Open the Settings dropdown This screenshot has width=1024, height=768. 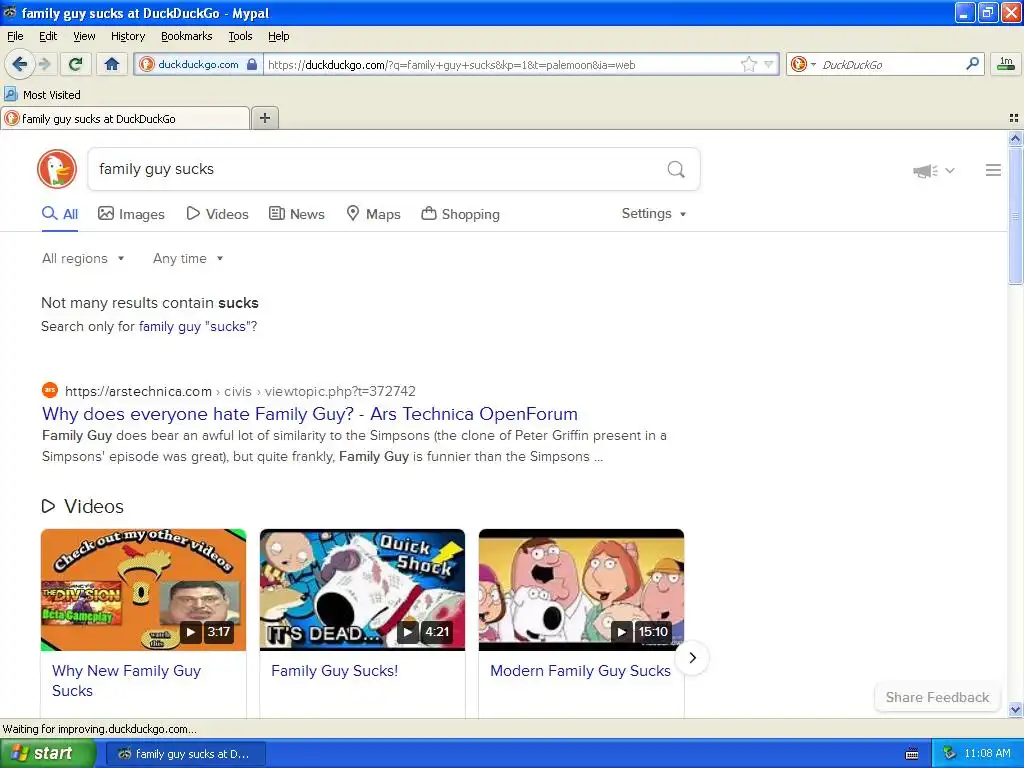coord(654,214)
